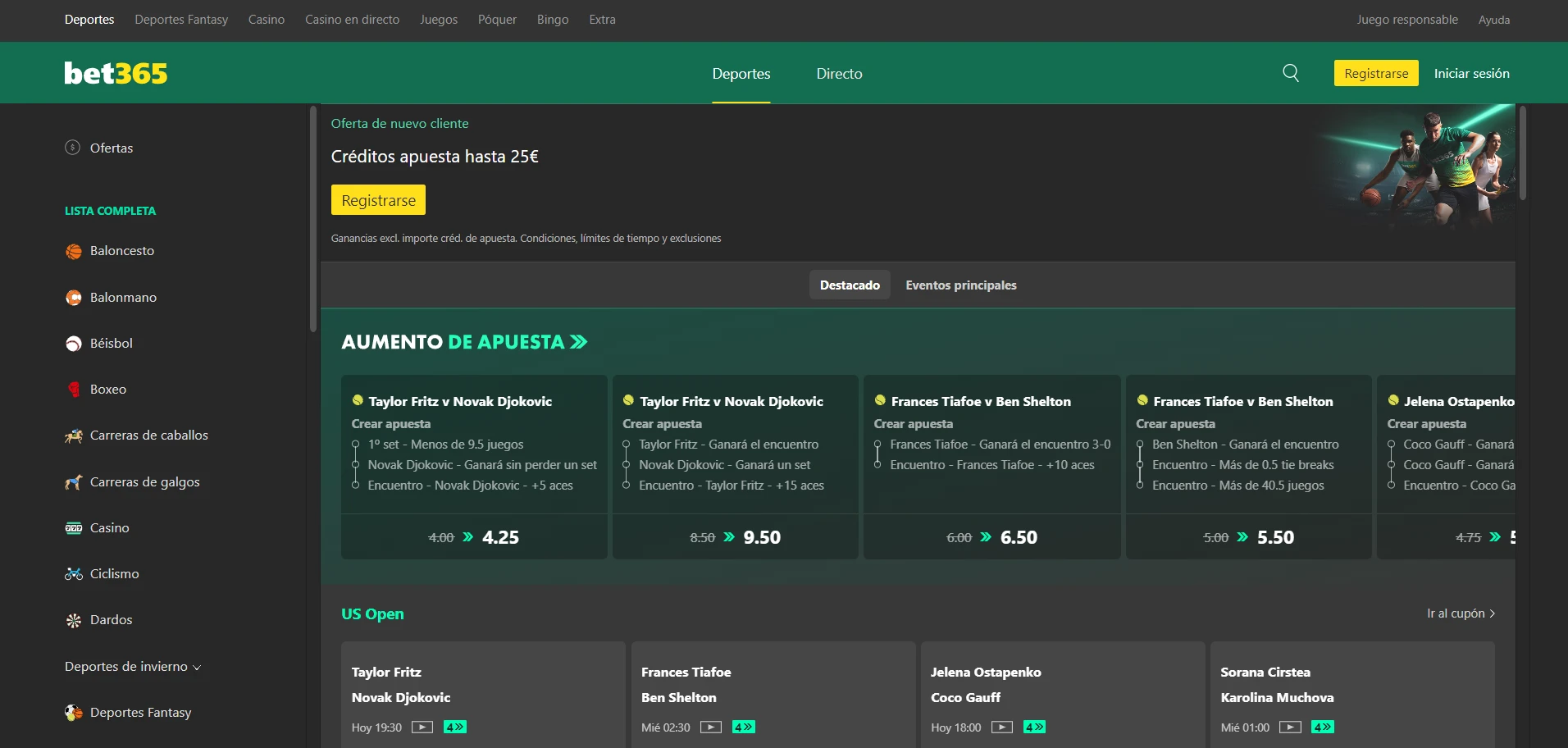
Task: Open Juegos in top menu
Action: click(x=439, y=20)
